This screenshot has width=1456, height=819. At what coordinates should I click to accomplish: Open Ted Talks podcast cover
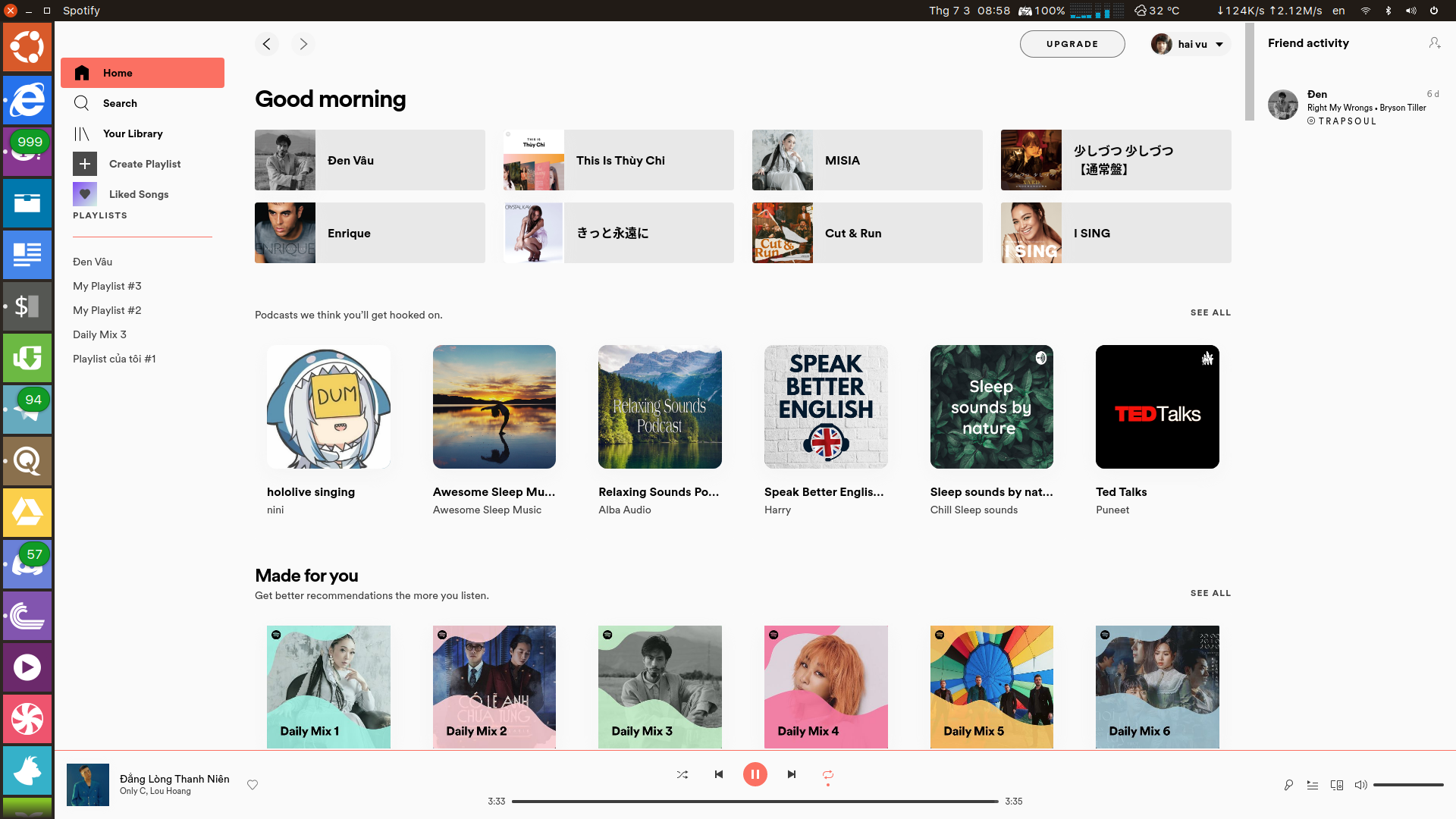coord(1157,406)
